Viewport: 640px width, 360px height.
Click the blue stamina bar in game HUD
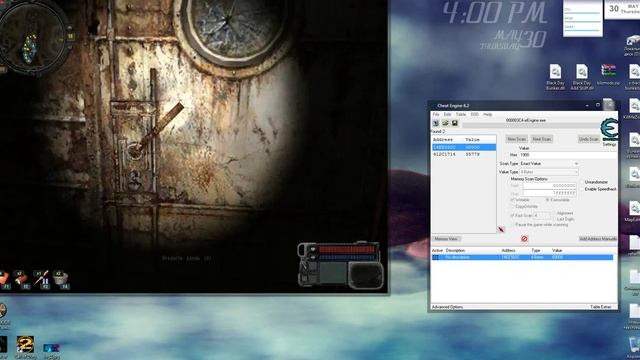[346, 258]
